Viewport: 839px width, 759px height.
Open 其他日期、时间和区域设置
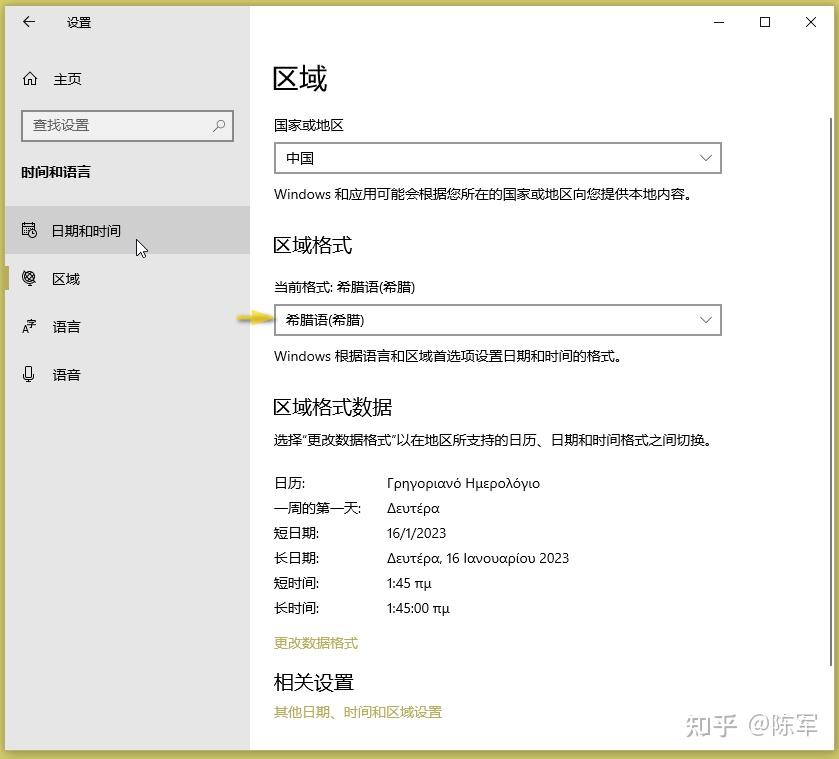coord(358,712)
